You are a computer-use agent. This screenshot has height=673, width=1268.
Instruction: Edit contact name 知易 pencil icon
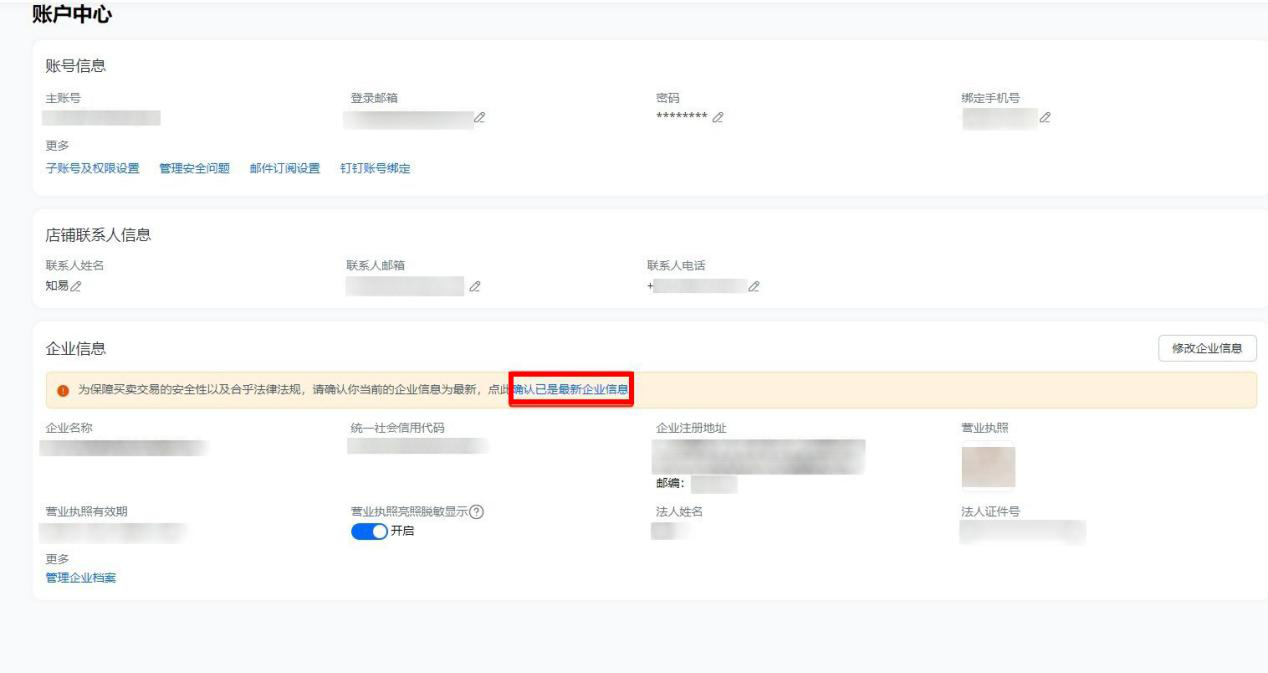pos(75,287)
